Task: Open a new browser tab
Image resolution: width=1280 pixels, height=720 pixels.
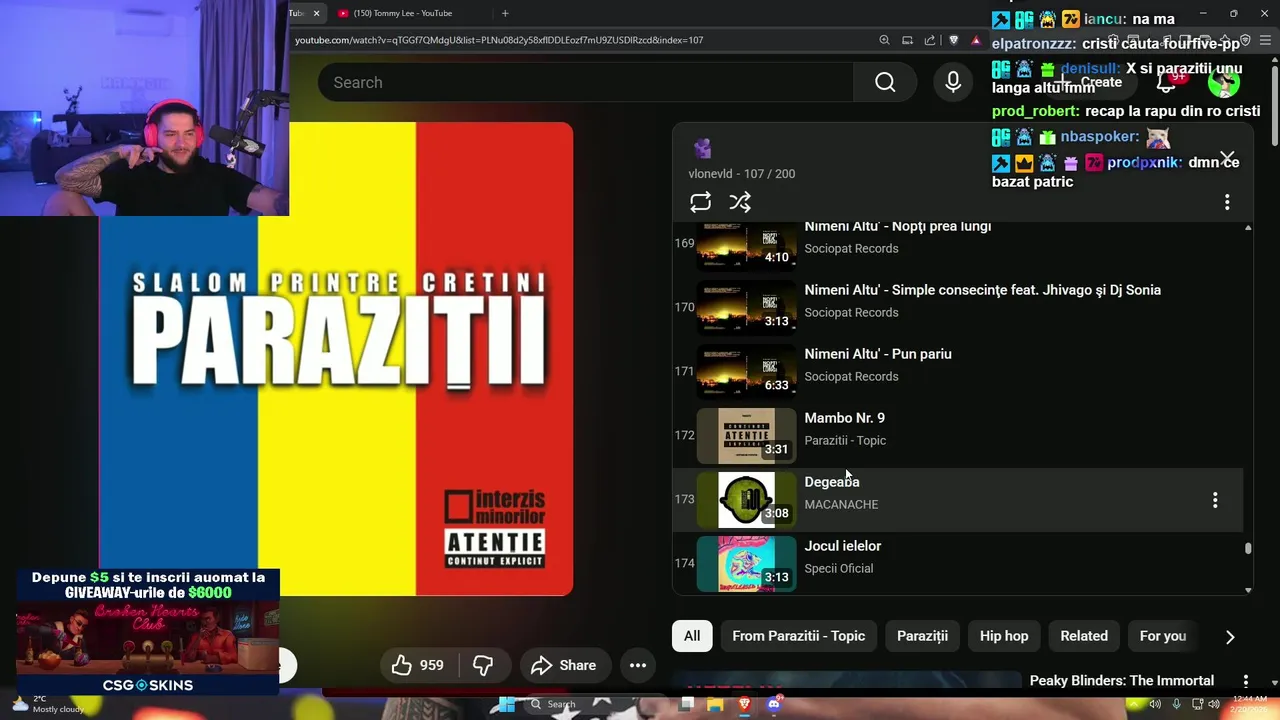Action: [x=505, y=13]
